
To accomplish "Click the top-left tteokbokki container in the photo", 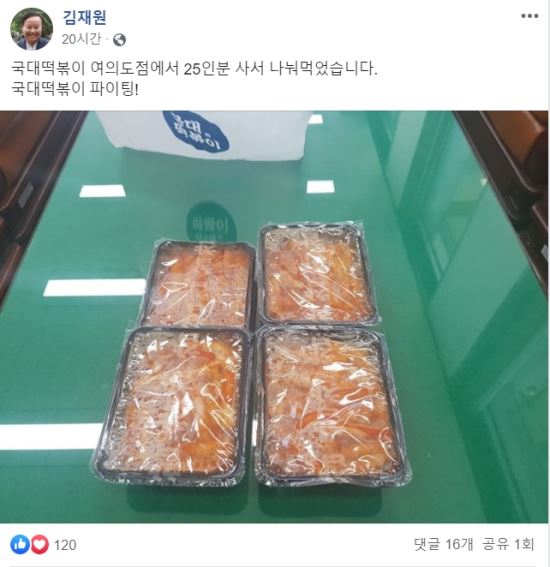I will tap(199, 284).
